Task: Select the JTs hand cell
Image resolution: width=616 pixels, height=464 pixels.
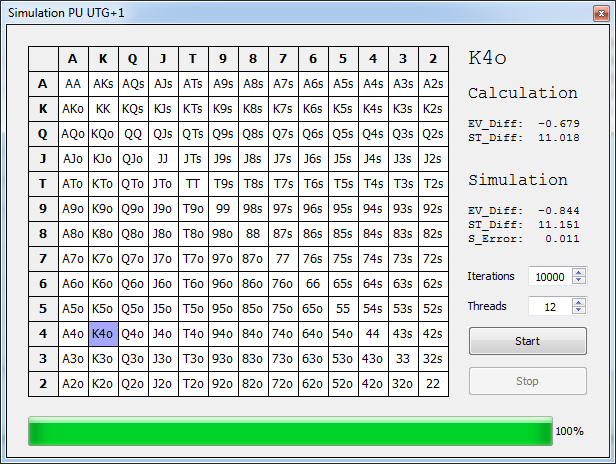Action: 193,159
